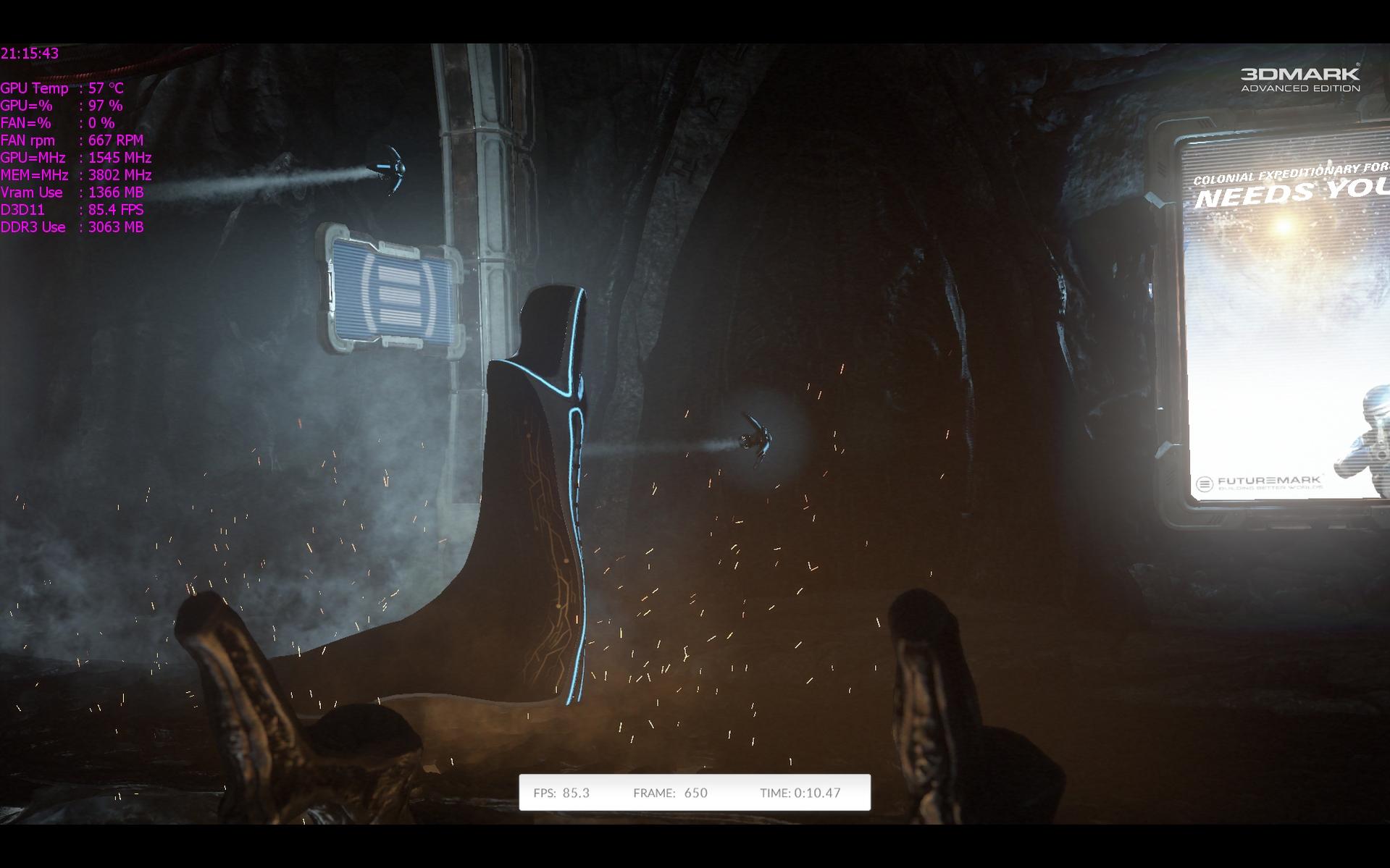Click the MEM=MHz 3802 MHz line
Screen dimensions: 1390x868
[x=76, y=175]
